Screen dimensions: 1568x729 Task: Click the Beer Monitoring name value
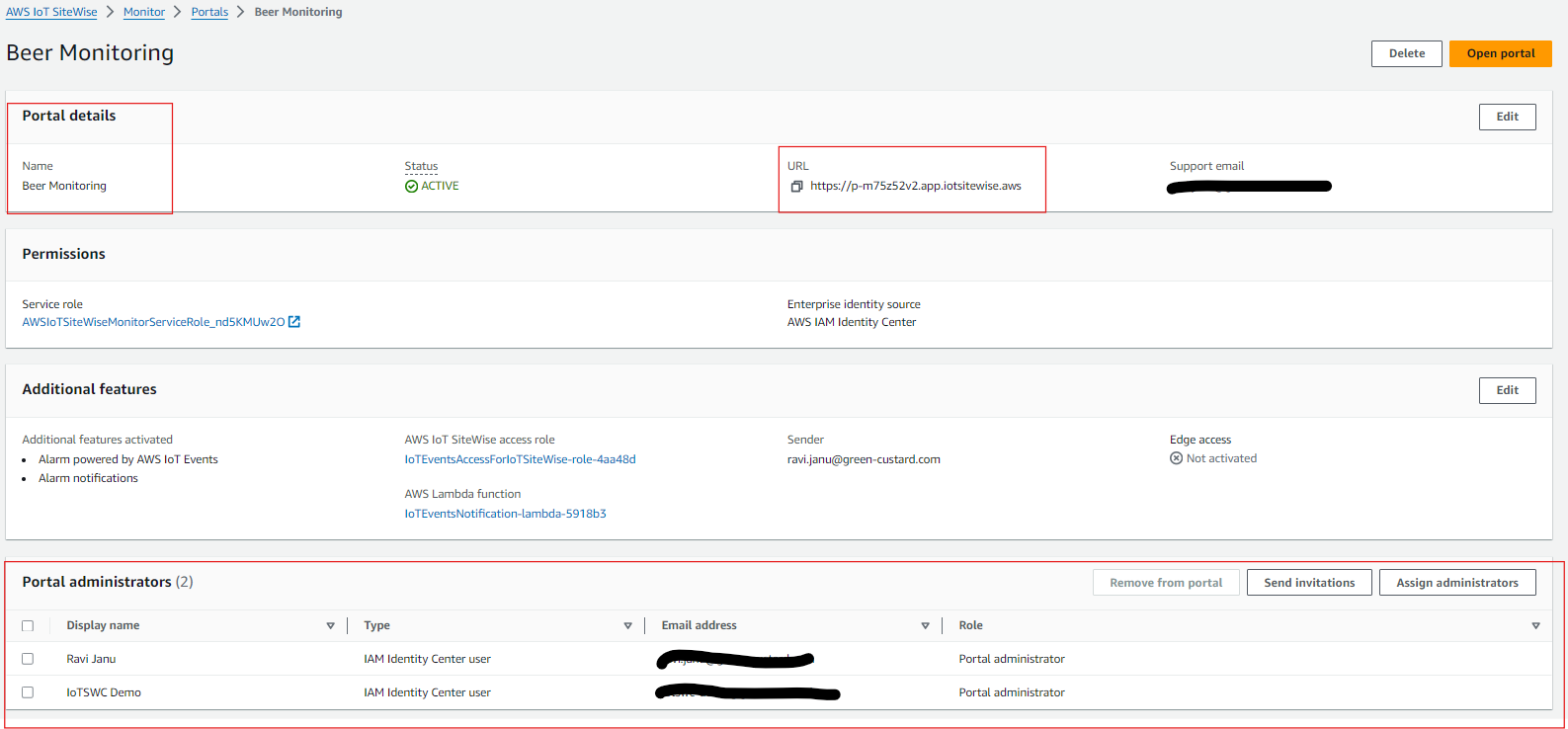click(64, 186)
